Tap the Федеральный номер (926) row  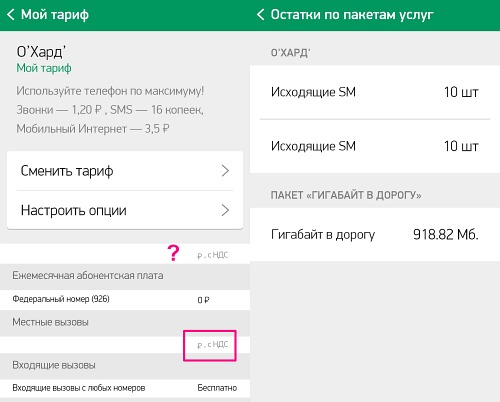point(125,300)
